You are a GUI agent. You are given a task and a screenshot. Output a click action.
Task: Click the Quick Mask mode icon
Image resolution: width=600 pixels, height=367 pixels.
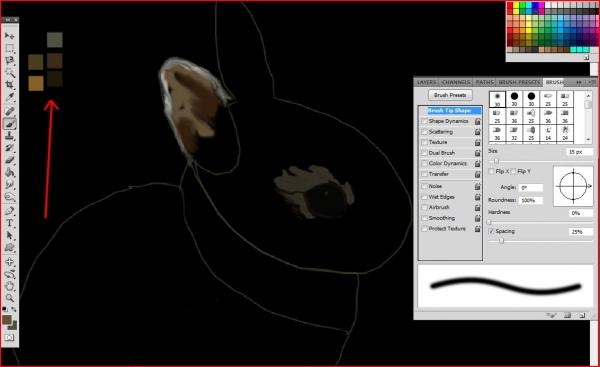(9, 338)
